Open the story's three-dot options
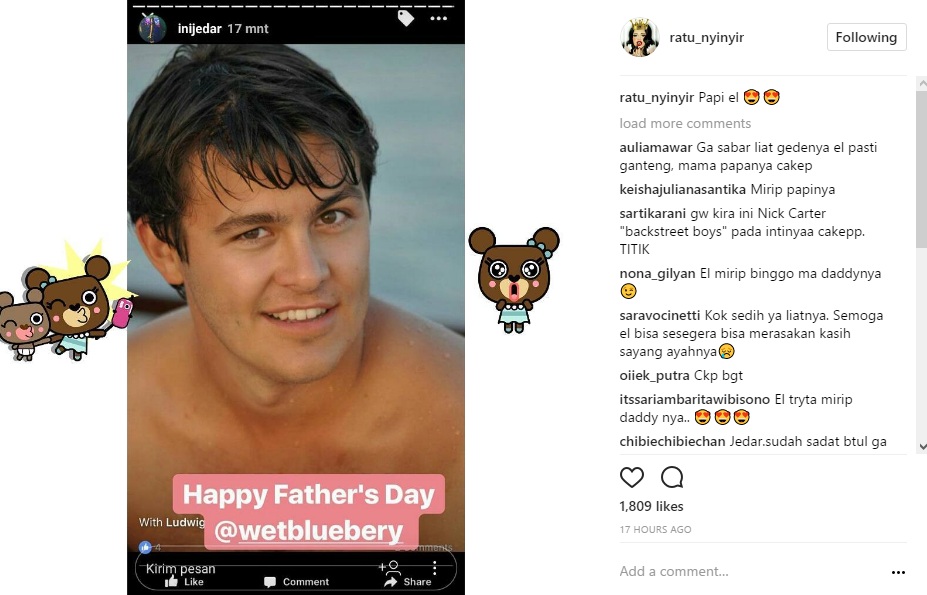This screenshot has height=595, width=927. [x=439, y=18]
